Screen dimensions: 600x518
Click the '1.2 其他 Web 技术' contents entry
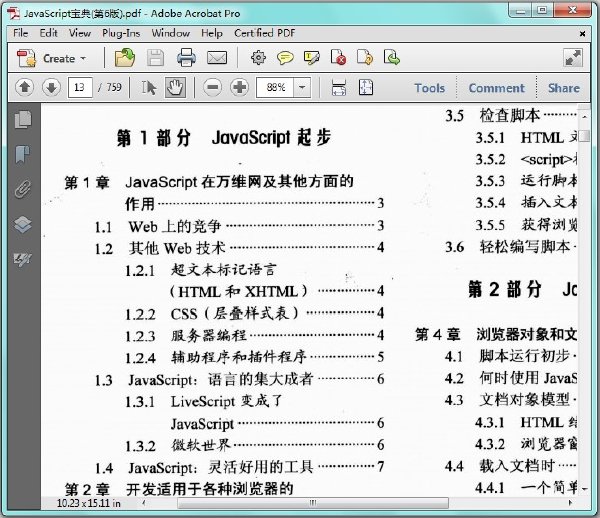pyautogui.click(x=239, y=248)
